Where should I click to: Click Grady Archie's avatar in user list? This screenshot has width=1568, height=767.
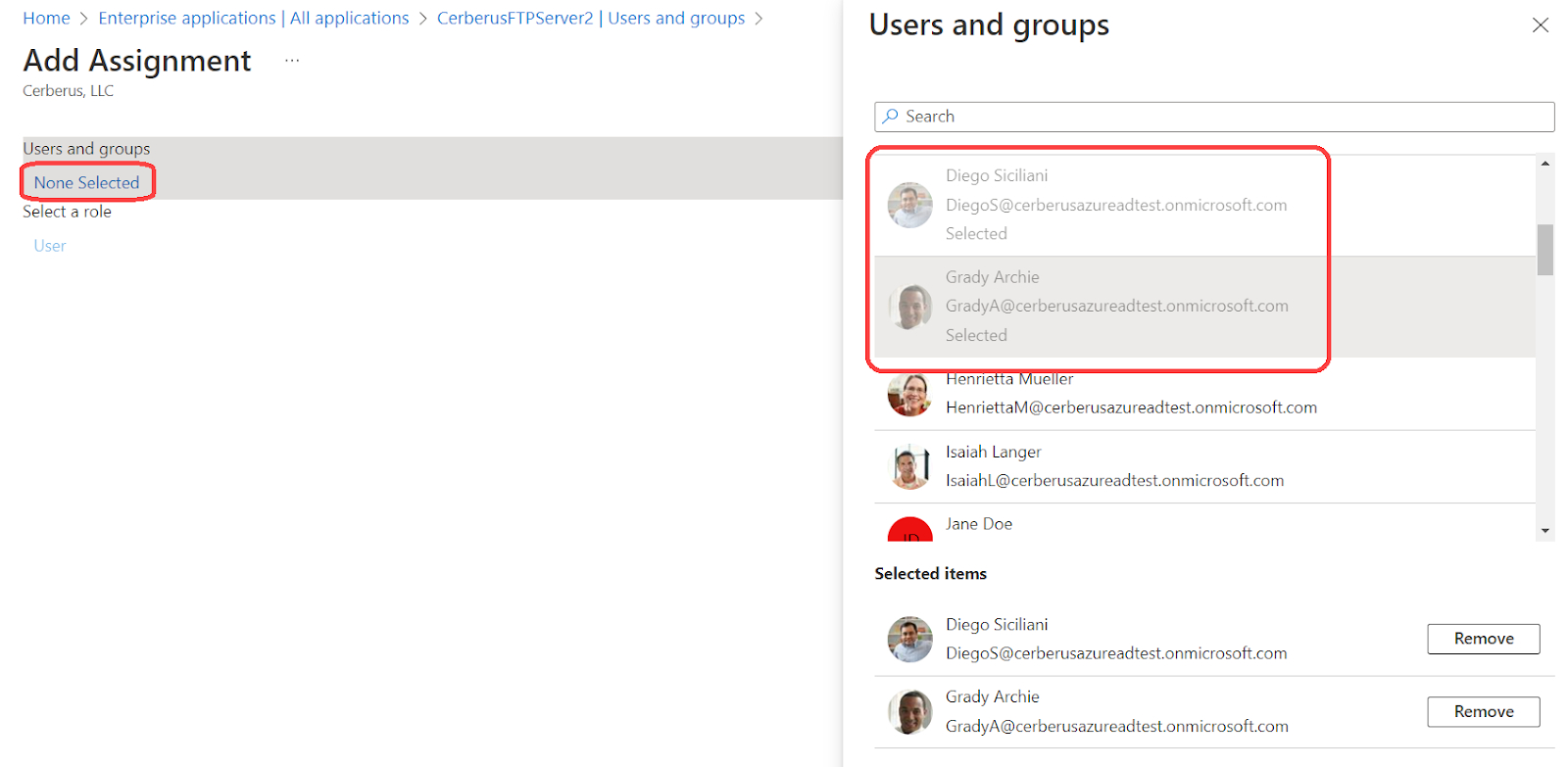[x=909, y=307]
